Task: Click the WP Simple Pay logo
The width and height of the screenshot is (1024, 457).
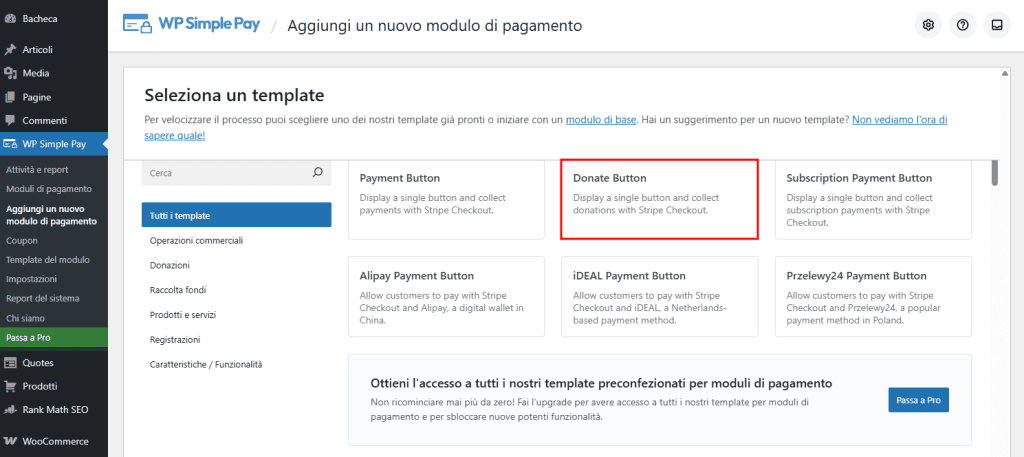Action: point(192,25)
